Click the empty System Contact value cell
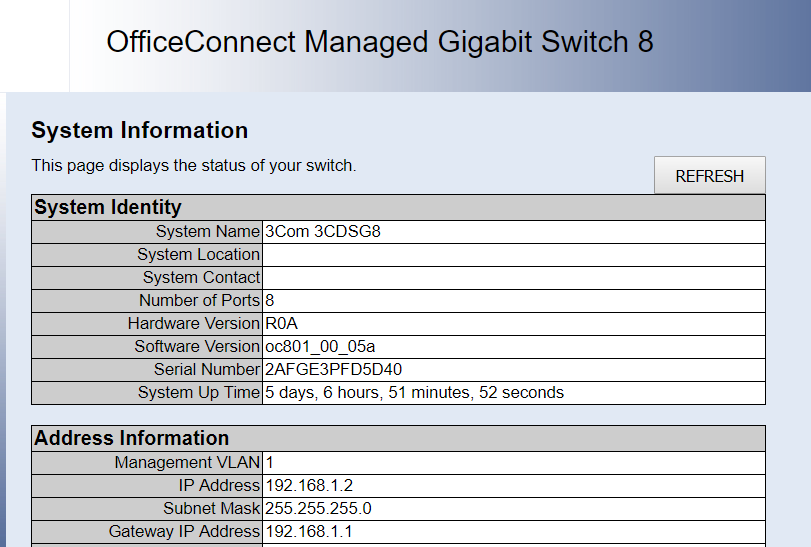Viewport: 811px width, 547px height. click(x=514, y=277)
